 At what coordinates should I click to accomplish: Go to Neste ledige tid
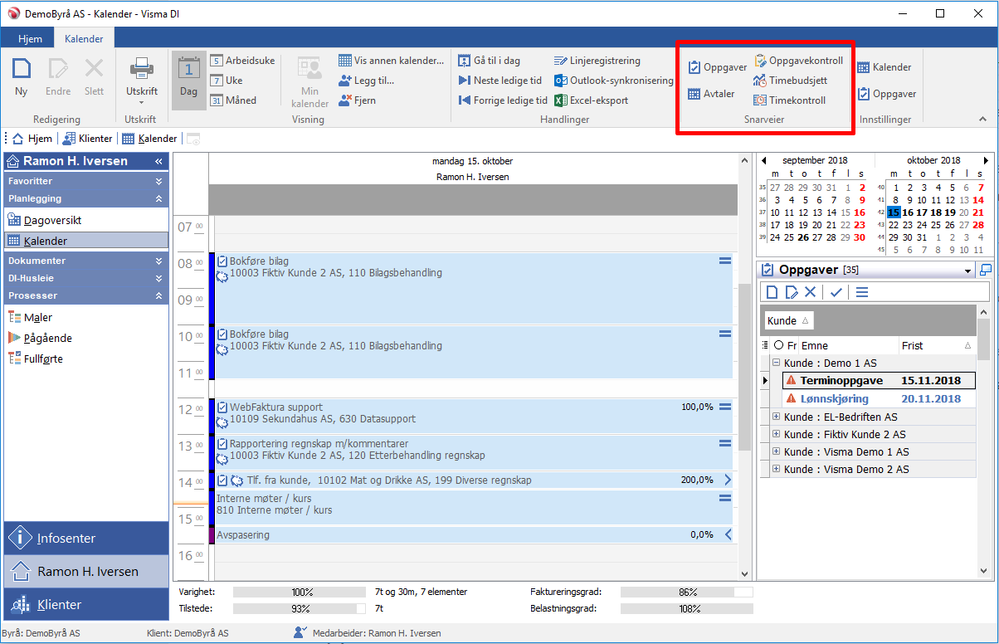500,80
